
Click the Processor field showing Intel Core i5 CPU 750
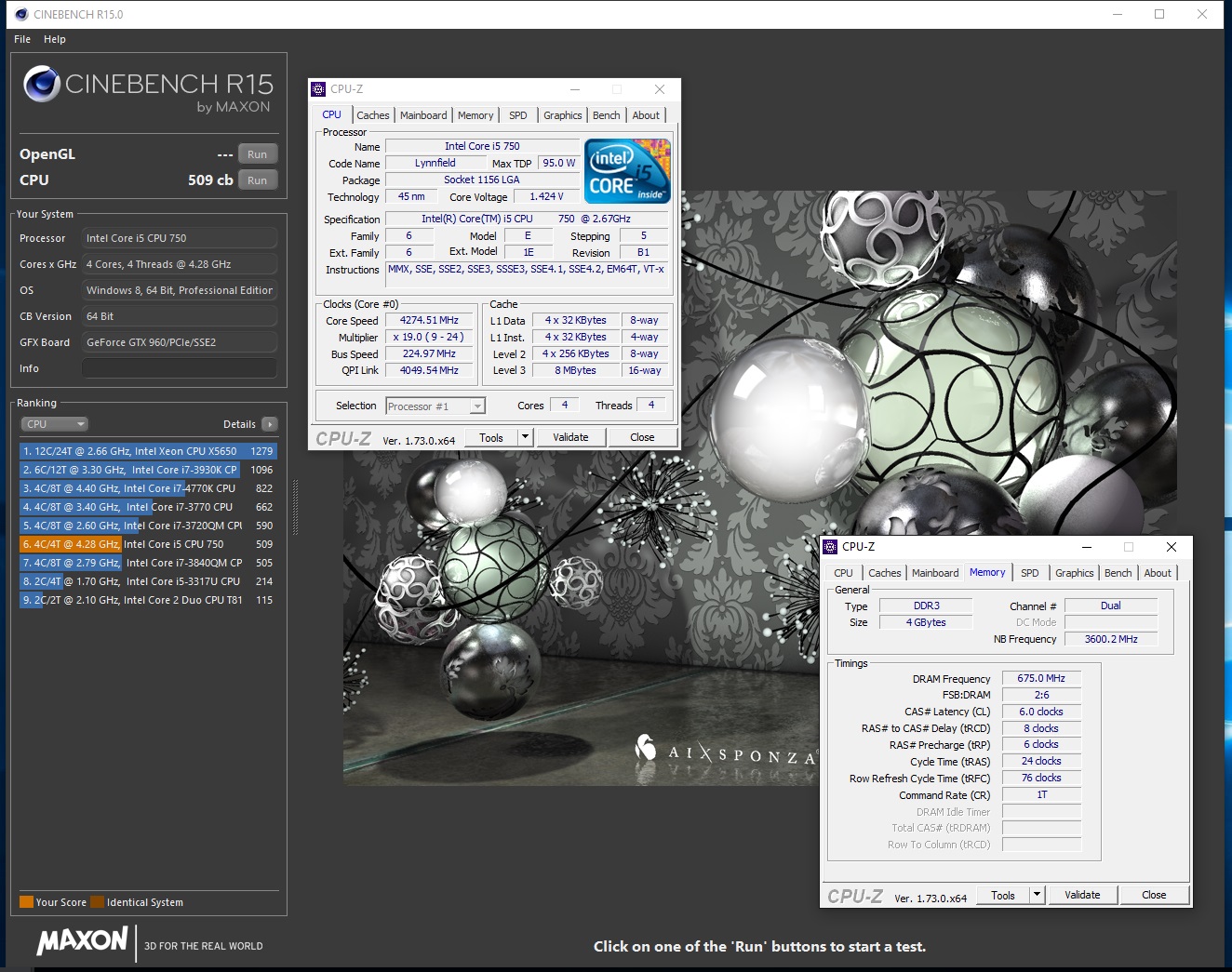pyautogui.click(x=180, y=238)
